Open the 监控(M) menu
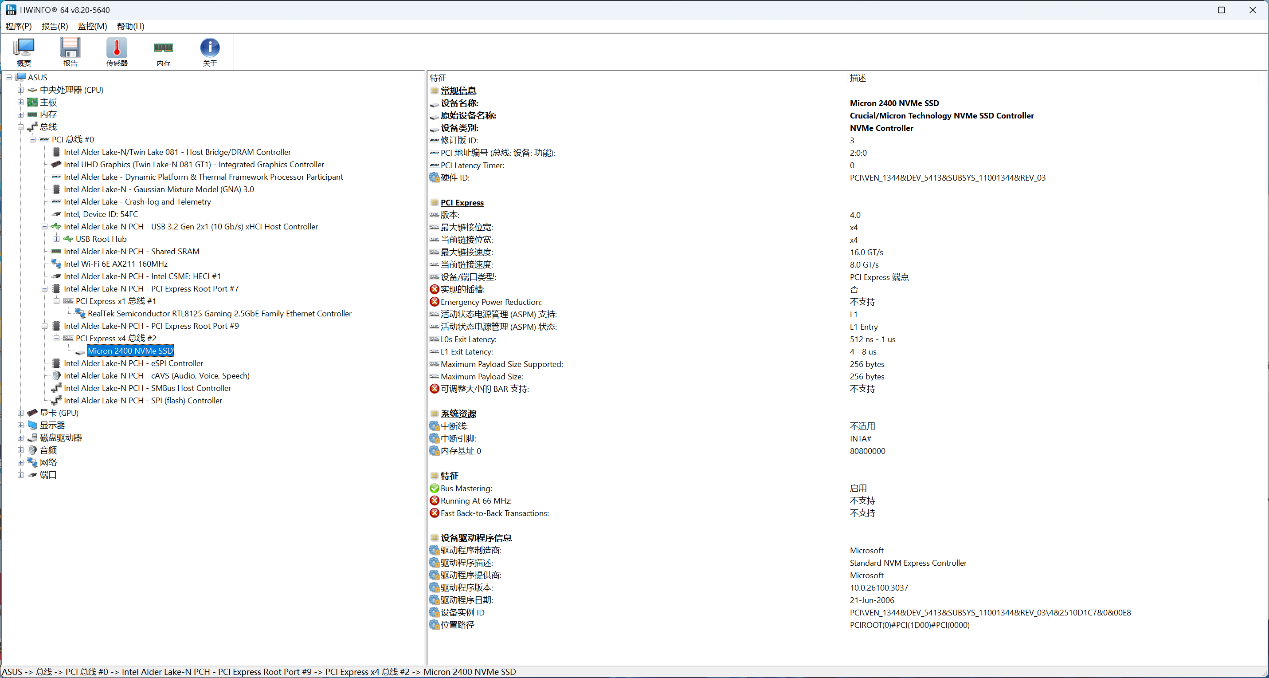Screen dimensions: 1269x678 (93, 26)
